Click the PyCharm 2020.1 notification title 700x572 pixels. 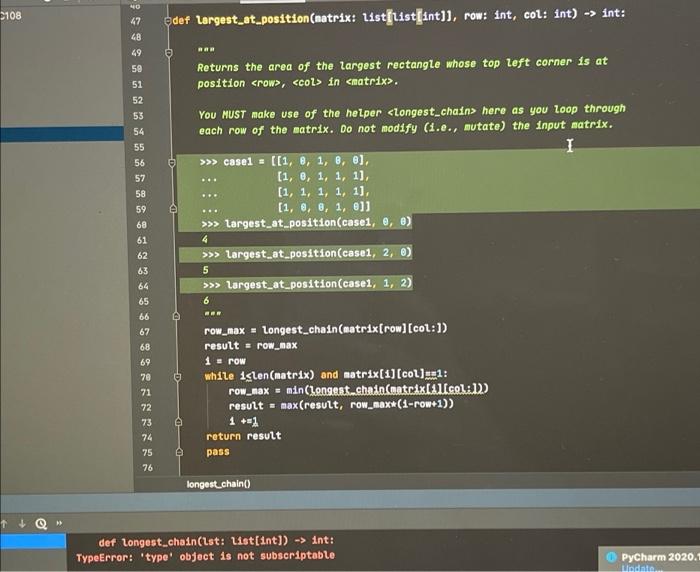pyautogui.click(x=660, y=557)
